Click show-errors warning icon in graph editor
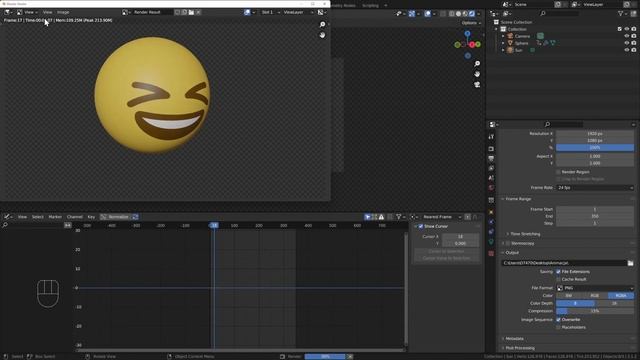Screen dimensions: 640x360 [381, 217]
